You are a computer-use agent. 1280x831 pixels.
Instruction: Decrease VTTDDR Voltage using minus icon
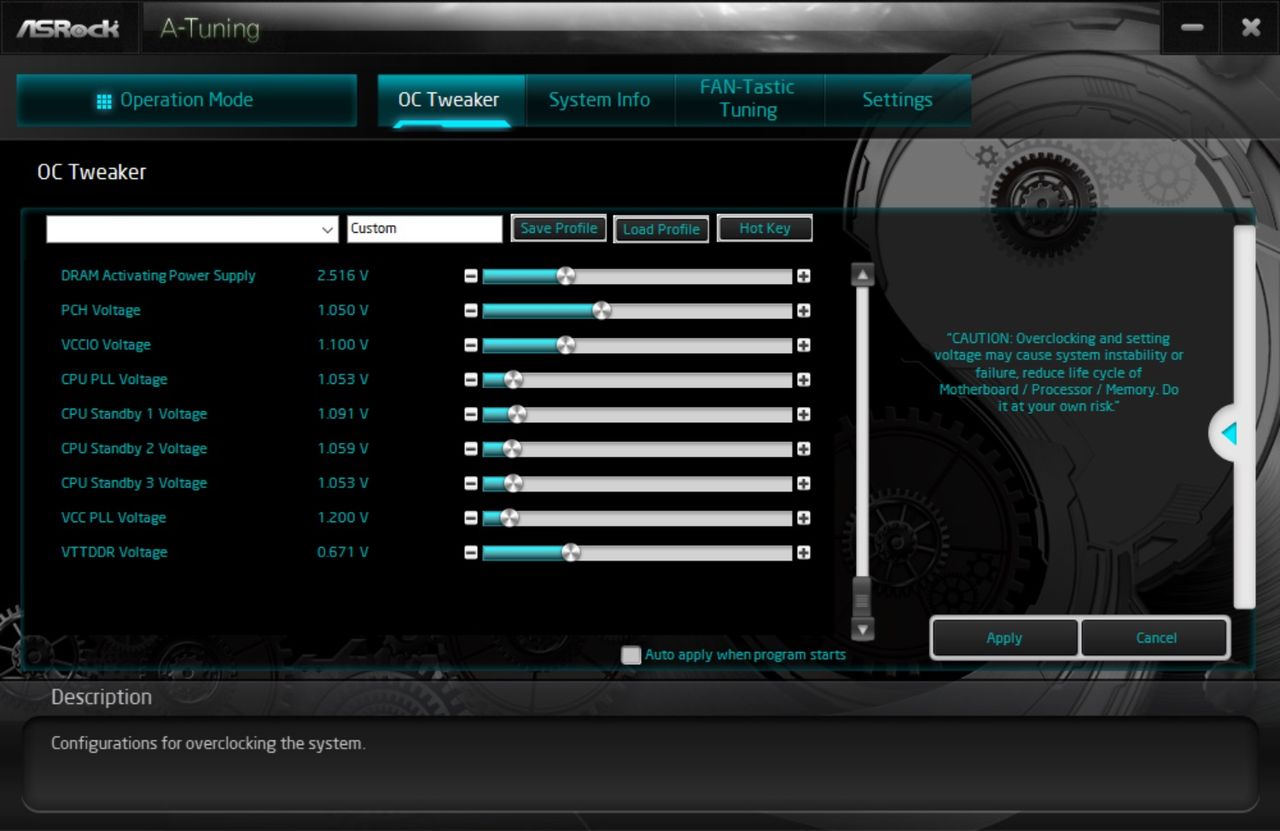click(x=471, y=552)
